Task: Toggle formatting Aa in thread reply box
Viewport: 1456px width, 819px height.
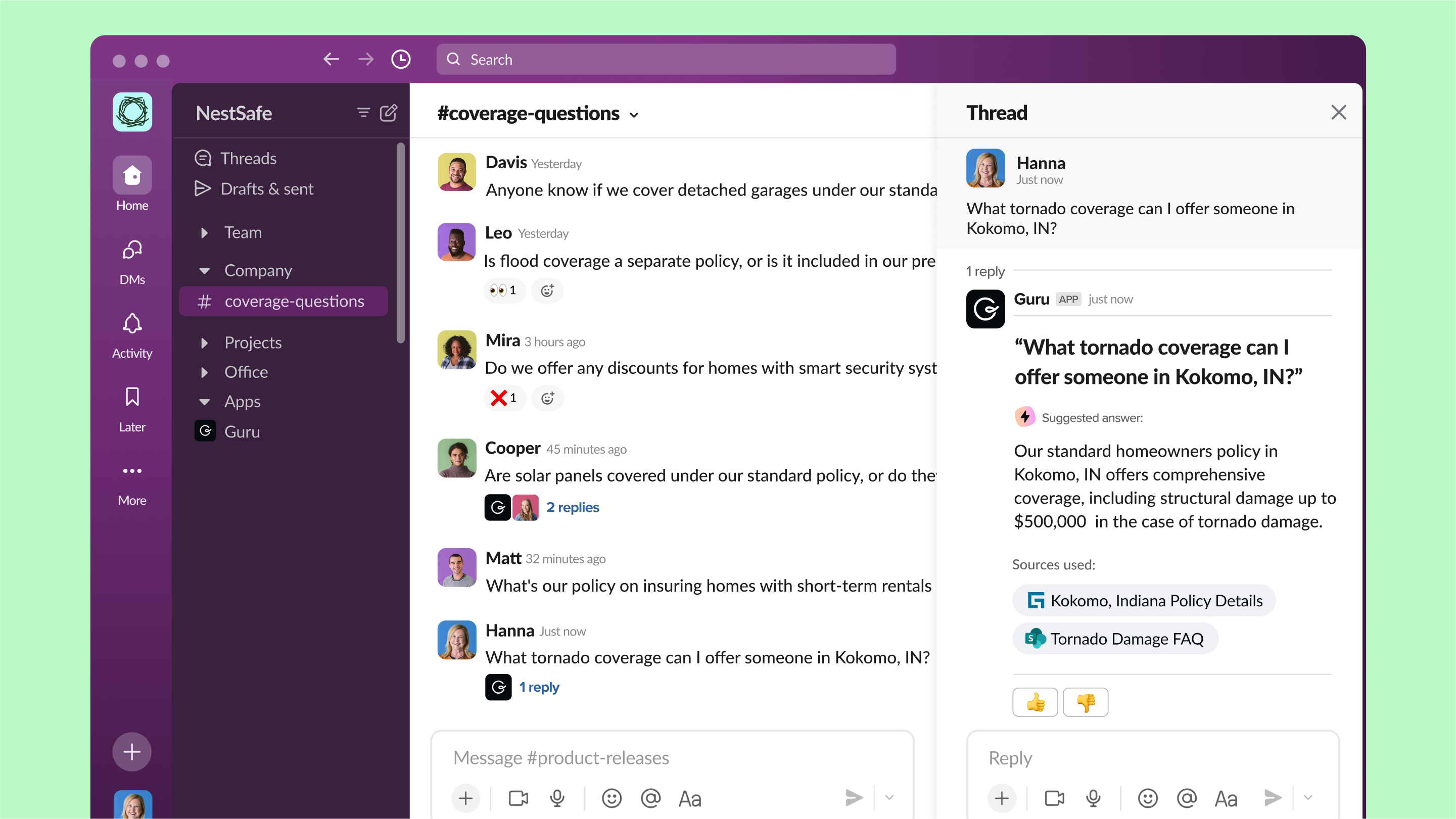Action: pos(1226,799)
